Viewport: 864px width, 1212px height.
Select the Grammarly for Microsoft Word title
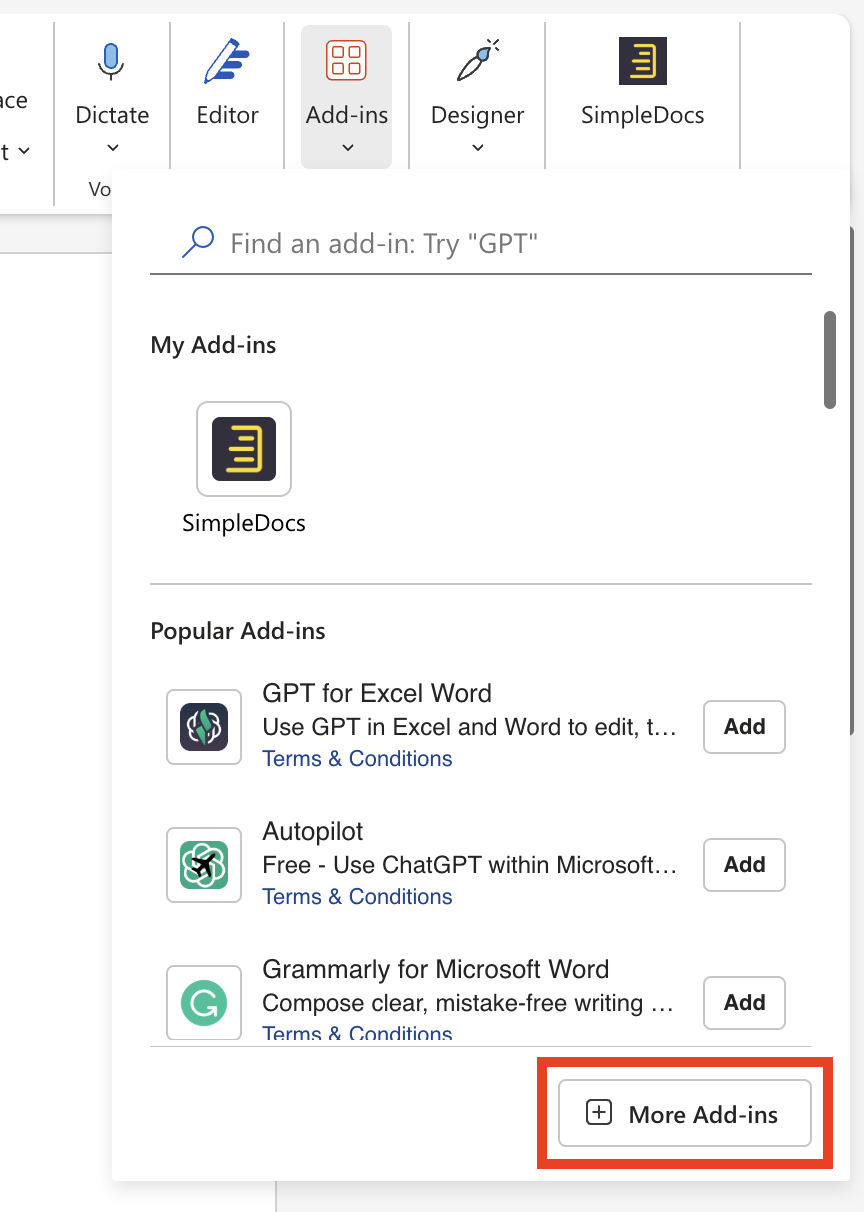(435, 969)
